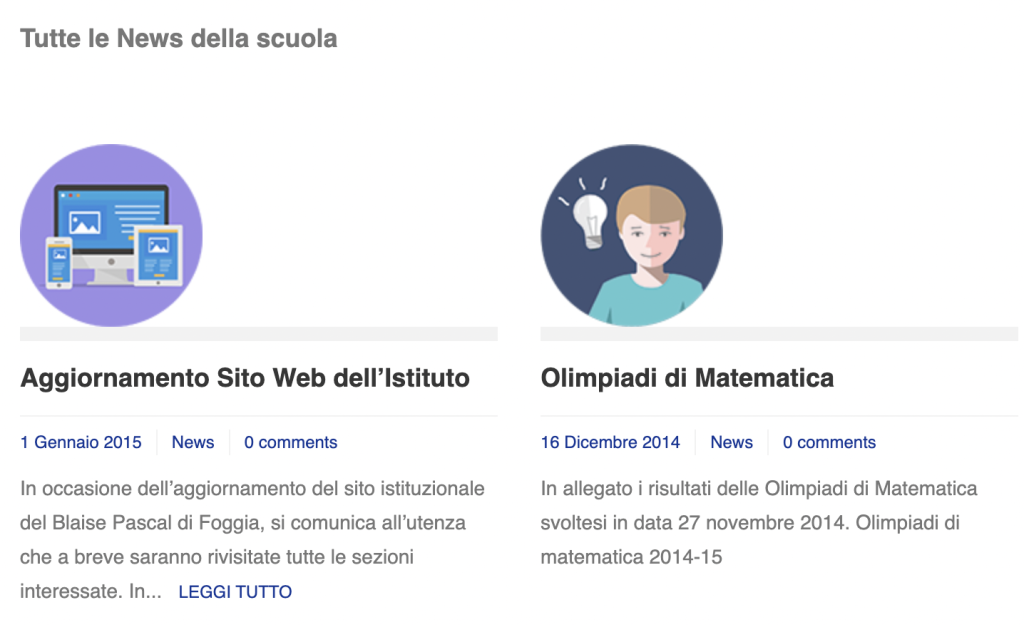Viewport: 1024px width, 625px height.
Task: Click the 'LEGGI TUTTO' read more link
Action: click(235, 592)
